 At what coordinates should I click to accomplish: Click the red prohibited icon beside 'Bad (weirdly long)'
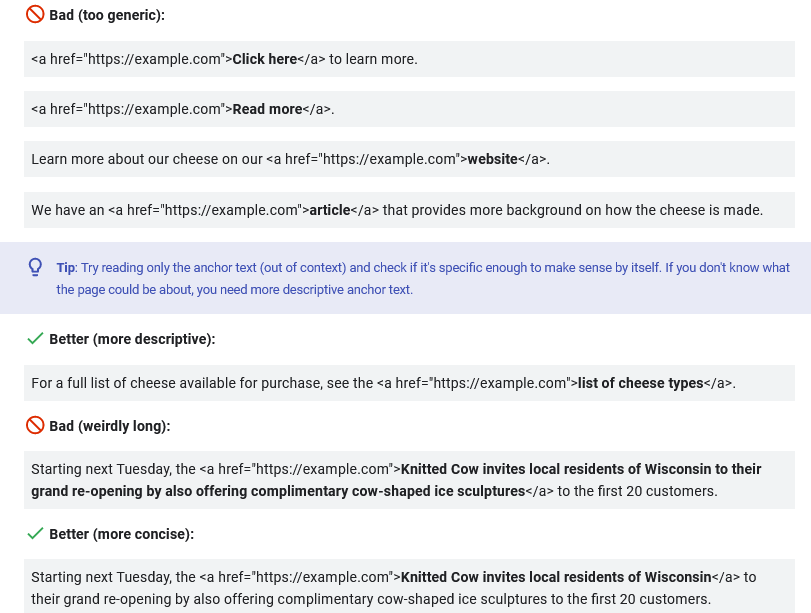pyautogui.click(x=35, y=425)
